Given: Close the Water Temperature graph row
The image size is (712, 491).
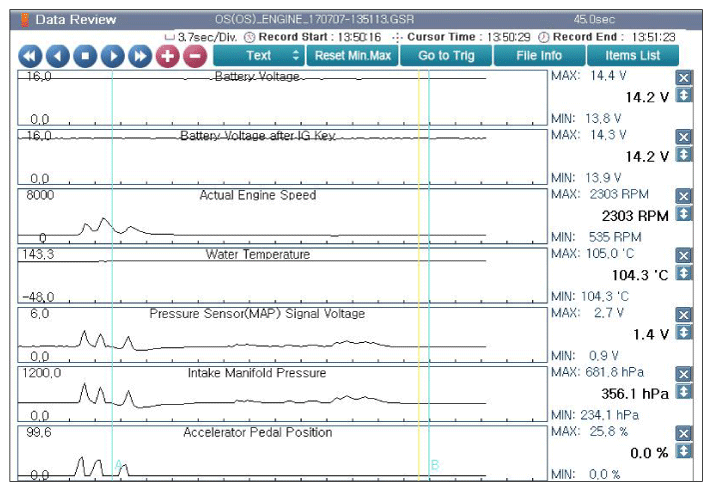Looking at the screenshot, I should [x=683, y=255].
